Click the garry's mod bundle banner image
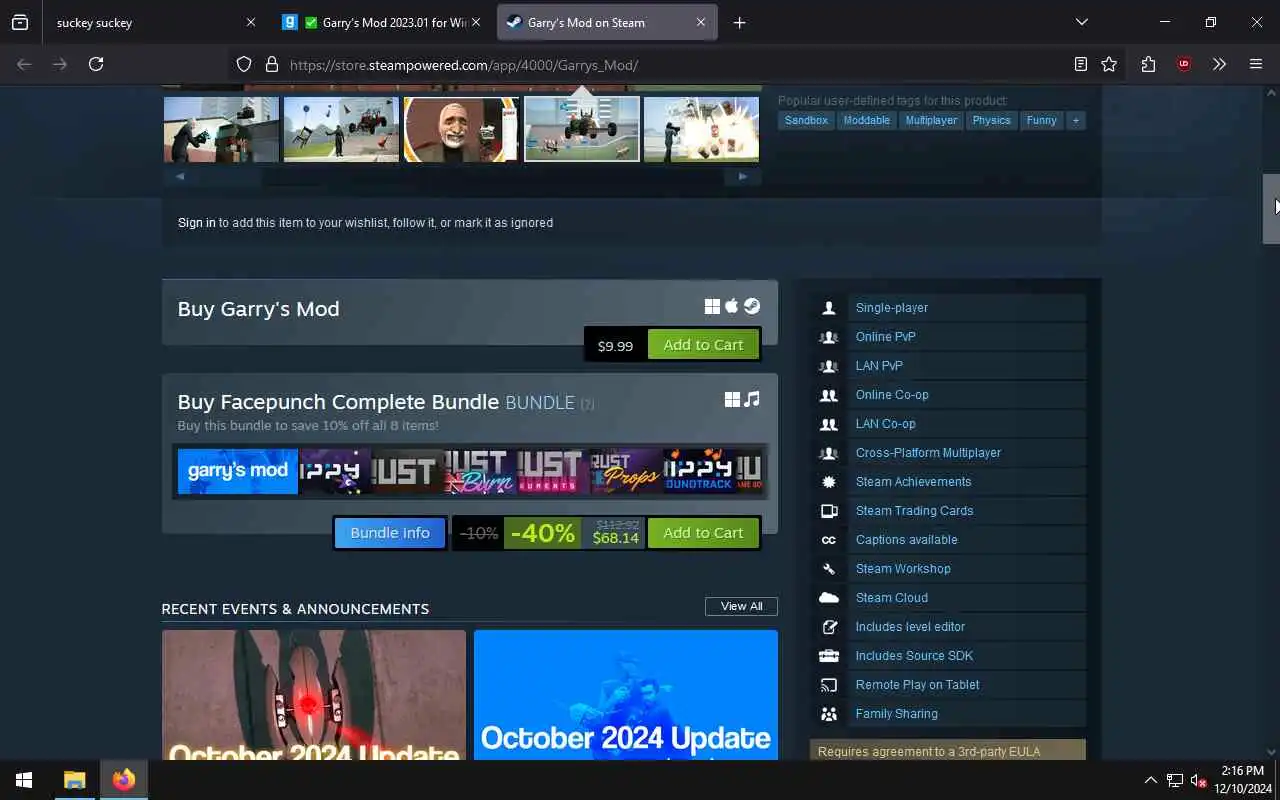 tap(237, 471)
